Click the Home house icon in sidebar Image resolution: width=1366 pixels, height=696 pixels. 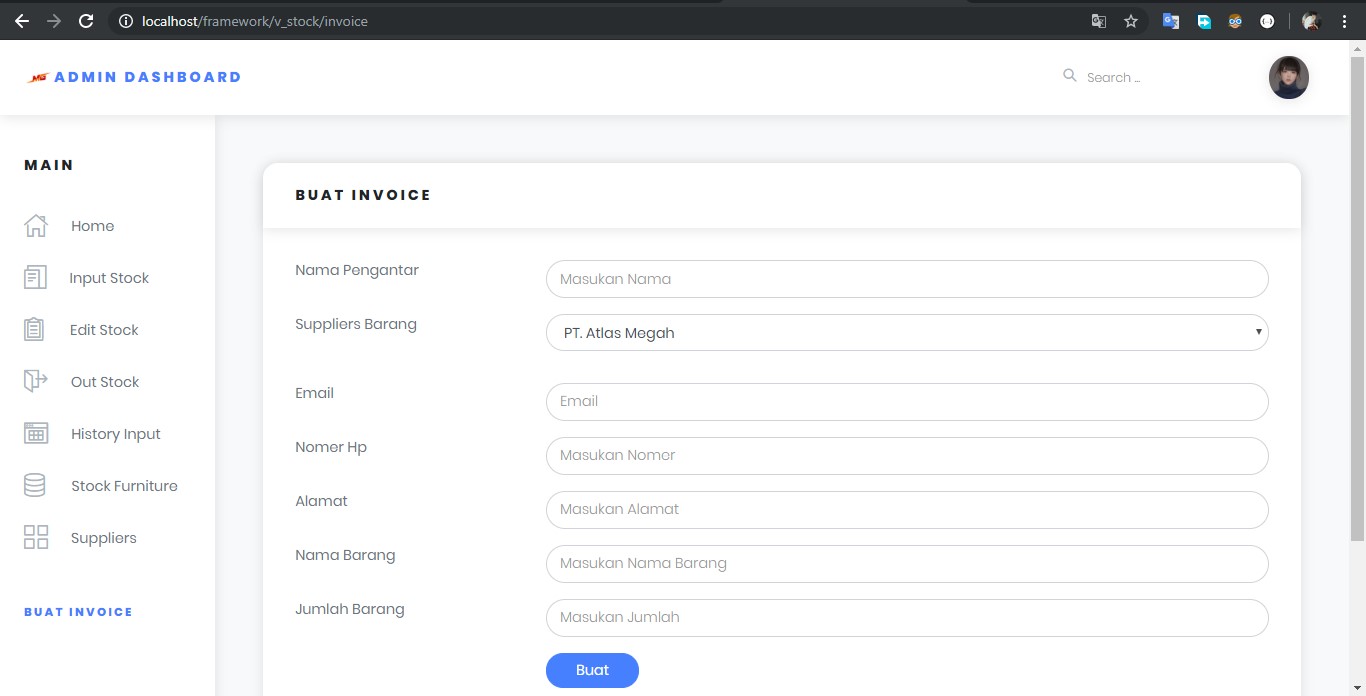click(36, 226)
